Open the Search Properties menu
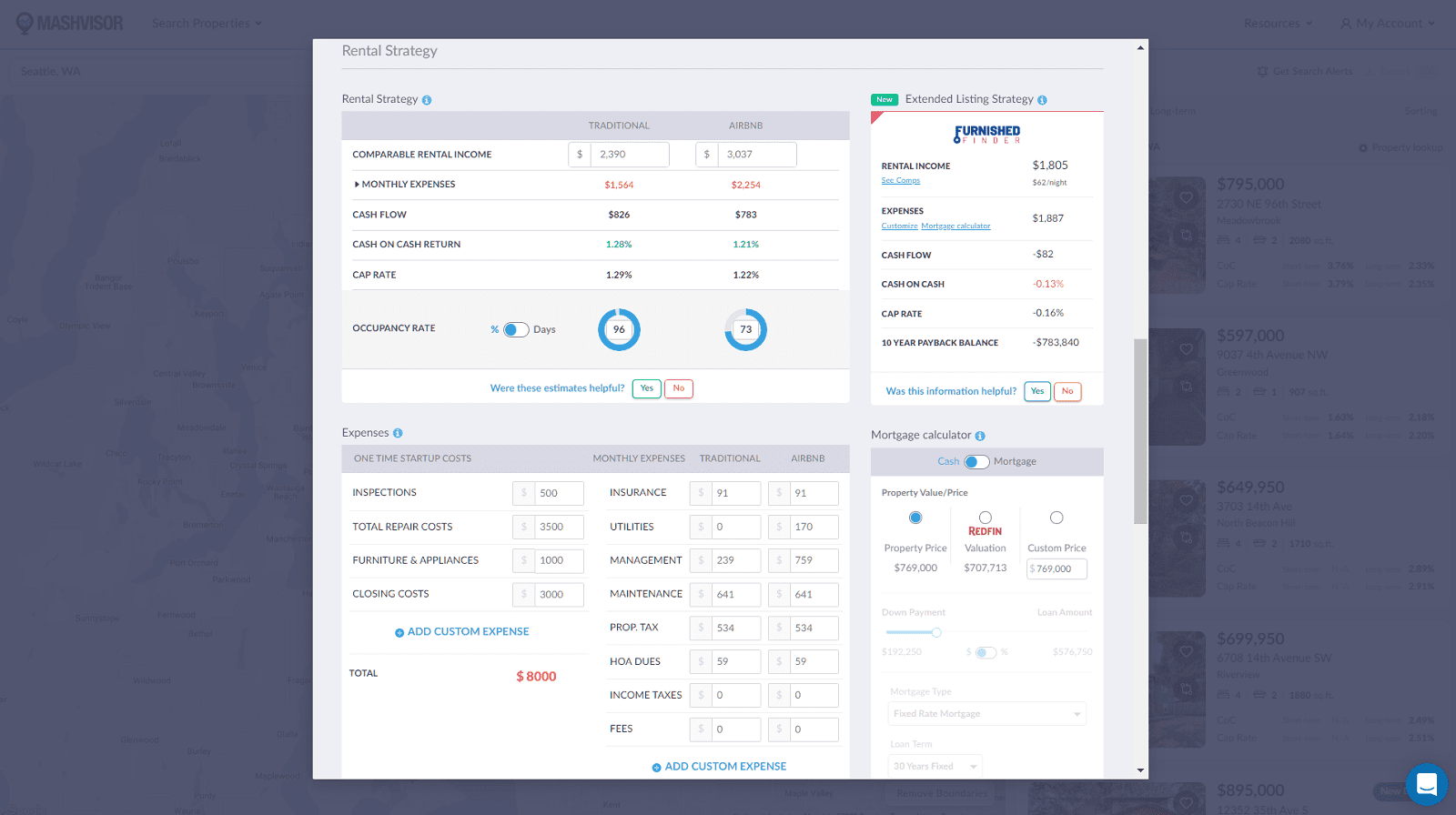1456x815 pixels. [x=207, y=24]
